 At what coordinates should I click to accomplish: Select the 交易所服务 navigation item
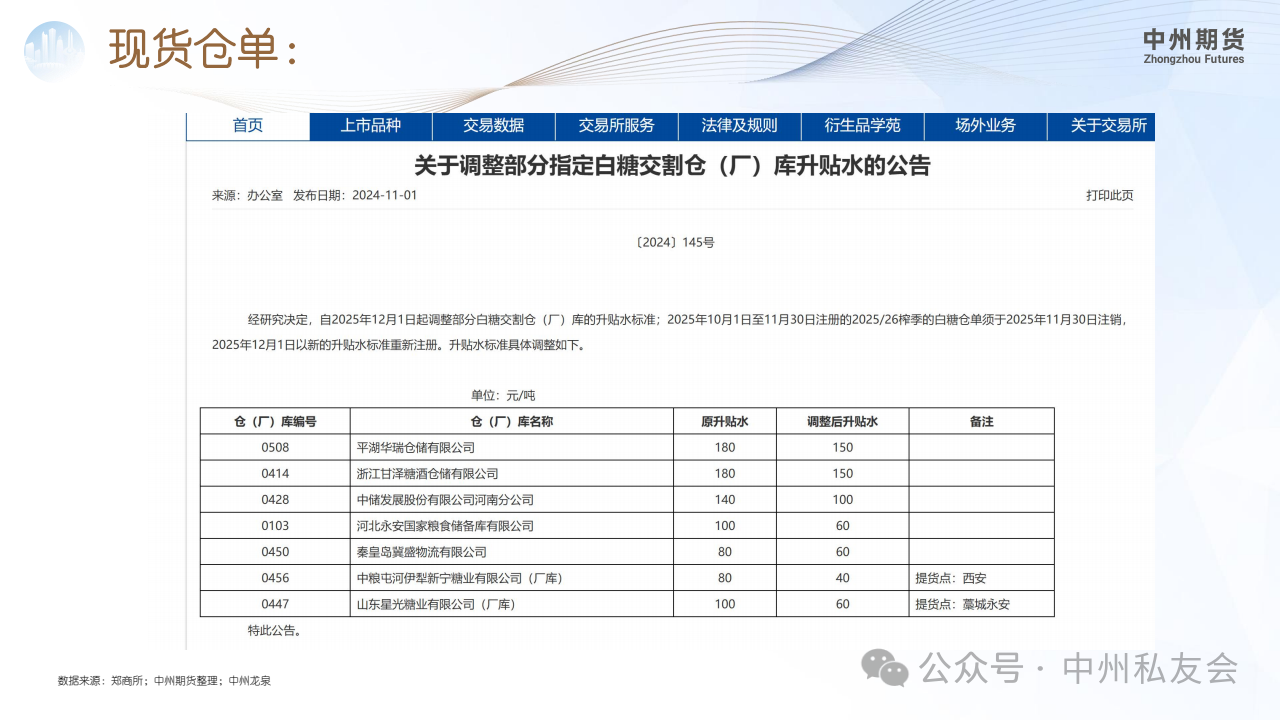[x=616, y=126]
